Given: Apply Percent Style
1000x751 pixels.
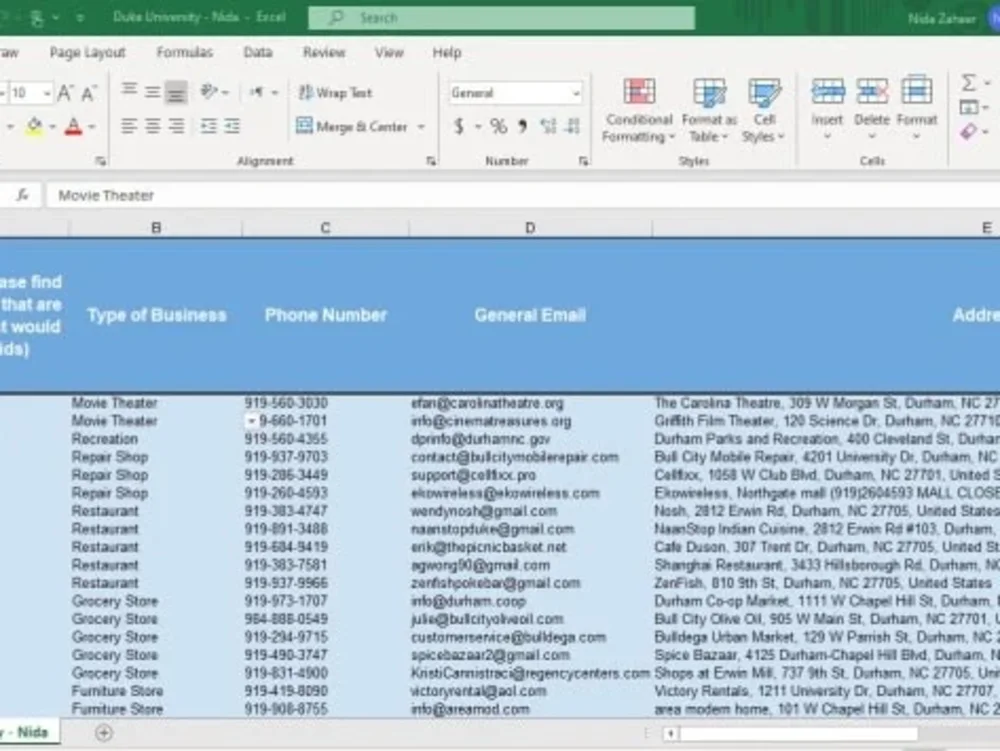Looking at the screenshot, I should [x=499, y=126].
